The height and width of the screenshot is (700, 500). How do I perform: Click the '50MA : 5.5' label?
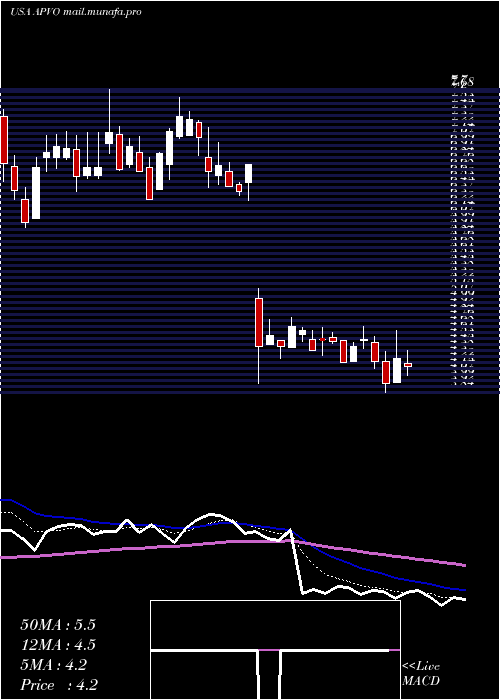(x=58, y=625)
